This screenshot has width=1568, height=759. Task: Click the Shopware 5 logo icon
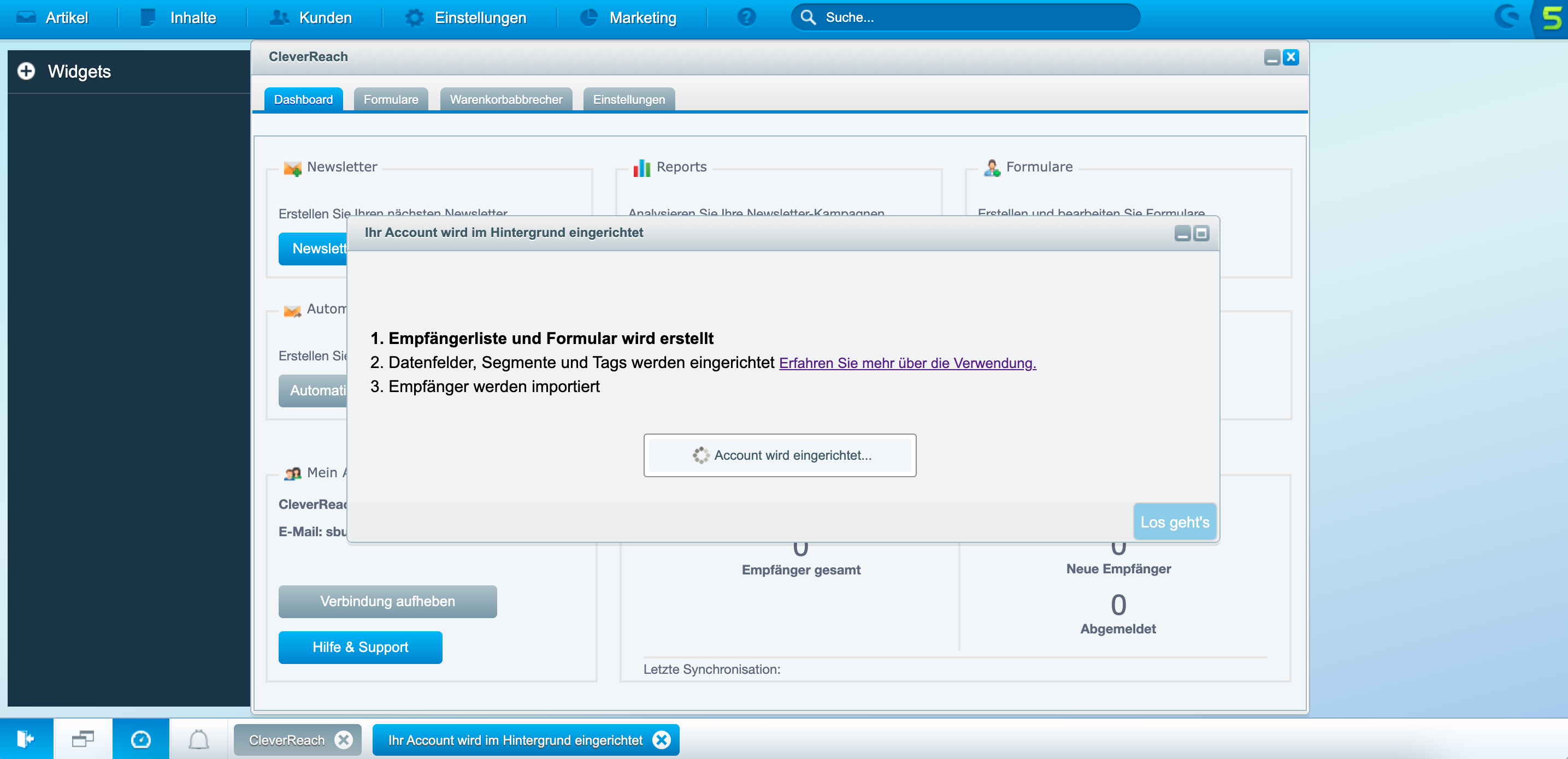click(1551, 18)
